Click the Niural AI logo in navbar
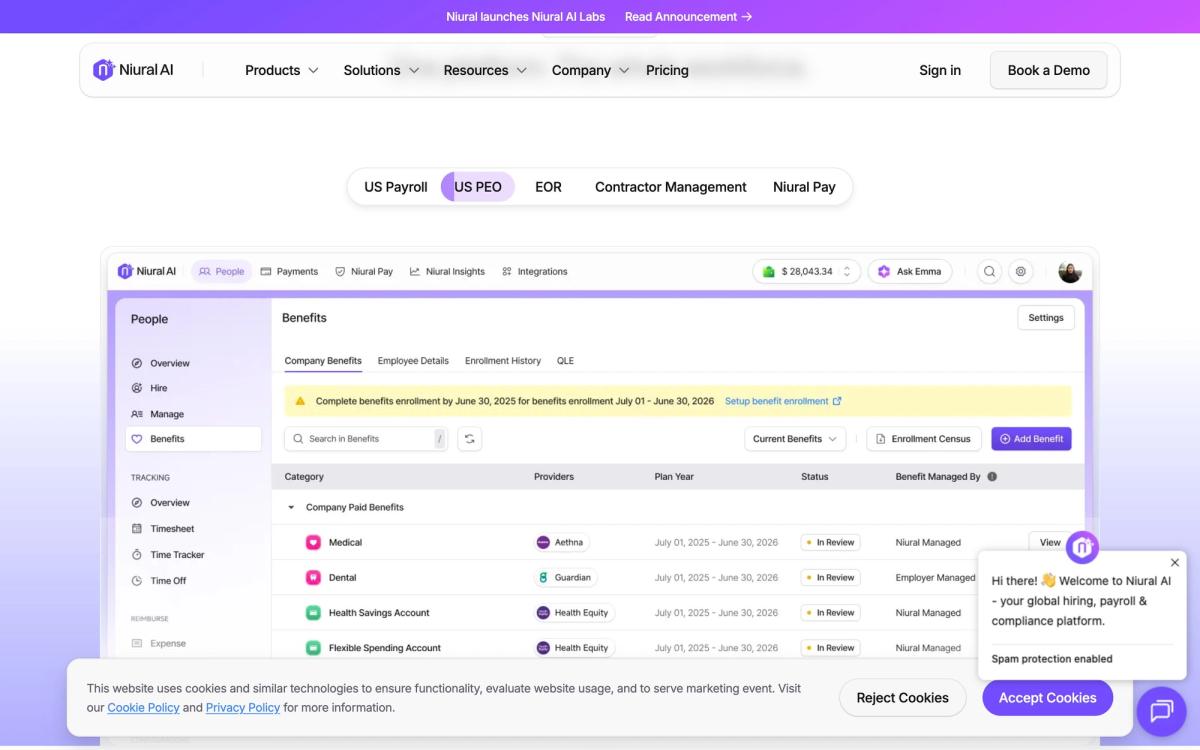Image resolution: width=1200 pixels, height=750 pixels. (x=133, y=70)
